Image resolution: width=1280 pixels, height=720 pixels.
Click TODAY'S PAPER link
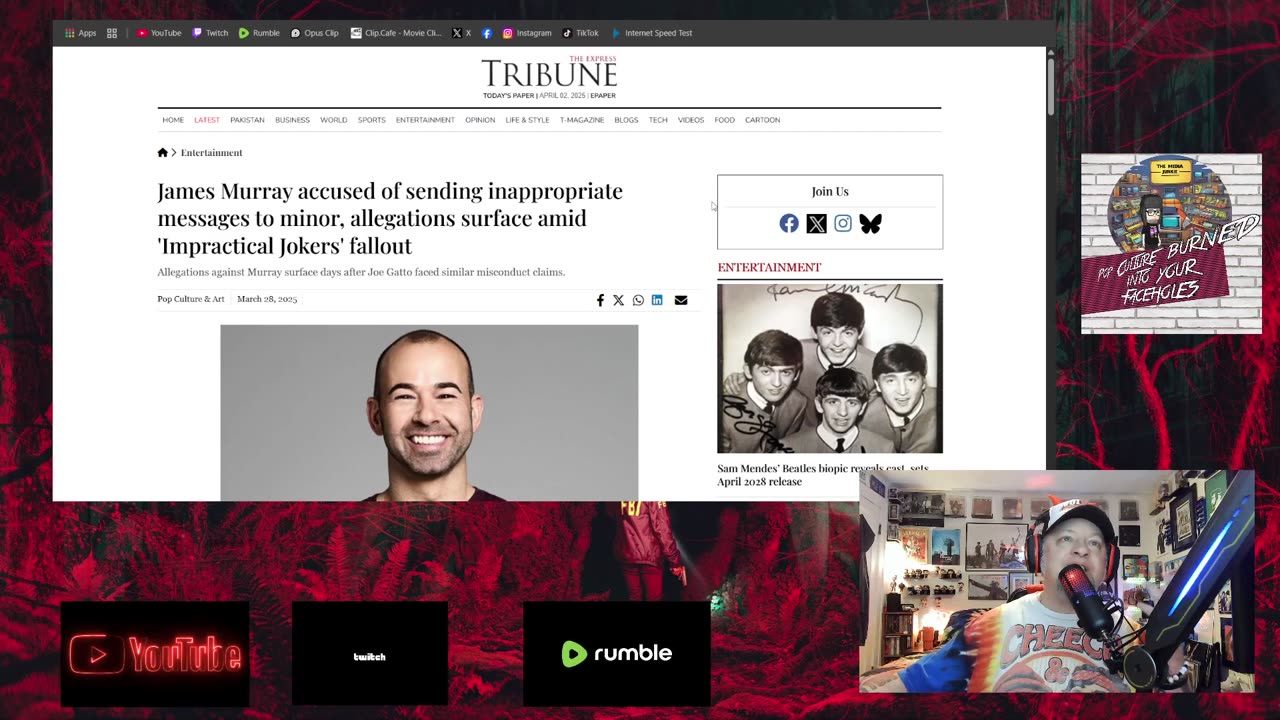click(x=508, y=96)
